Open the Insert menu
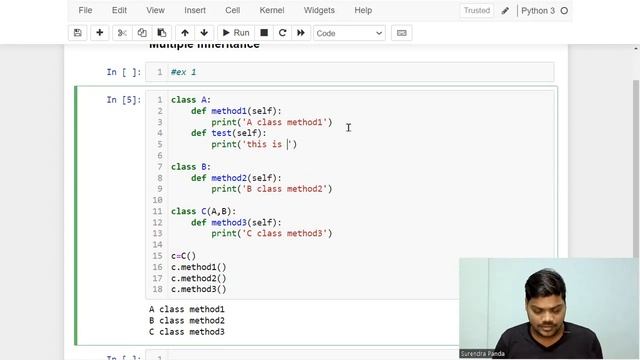This screenshot has width=640, height=360. [195, 10]
